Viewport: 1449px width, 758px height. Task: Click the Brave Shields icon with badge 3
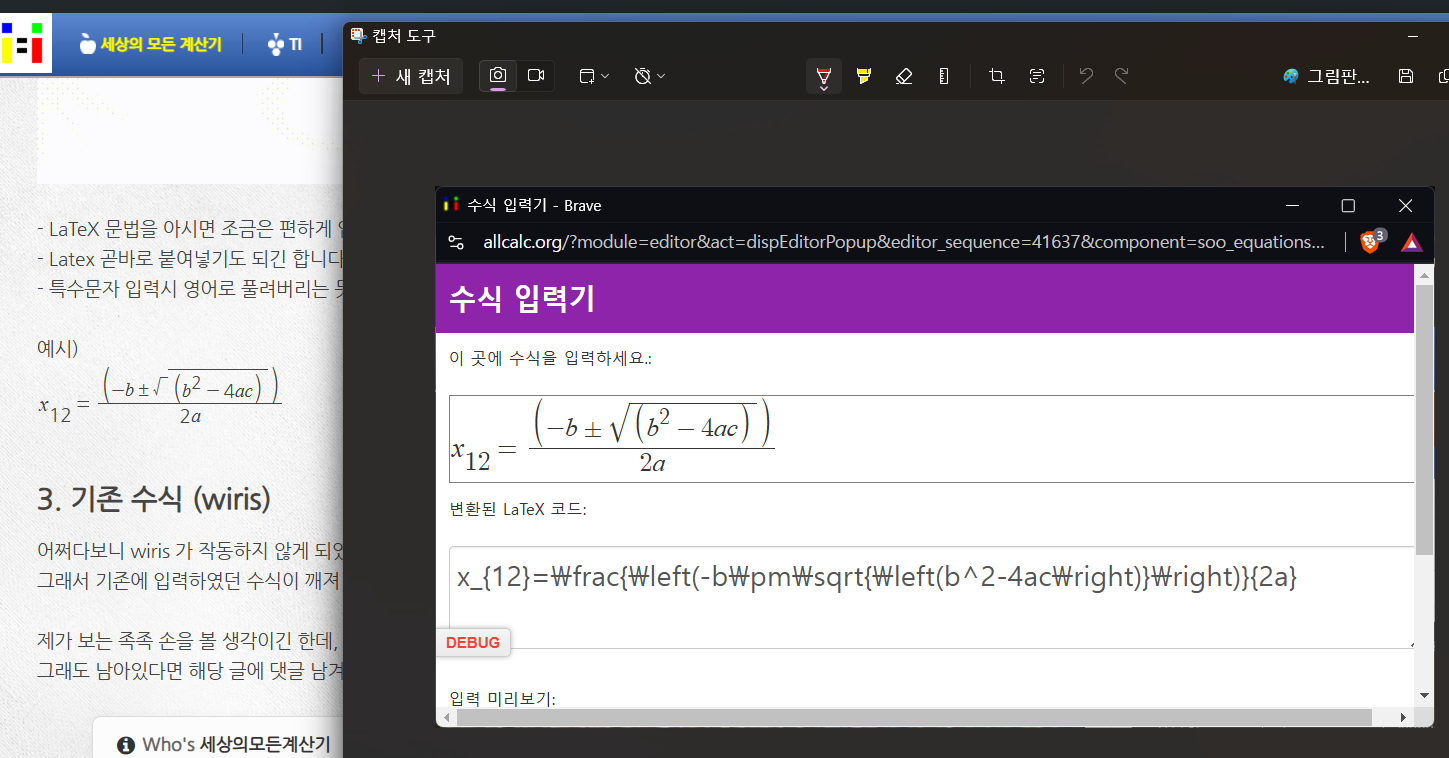1372,241
